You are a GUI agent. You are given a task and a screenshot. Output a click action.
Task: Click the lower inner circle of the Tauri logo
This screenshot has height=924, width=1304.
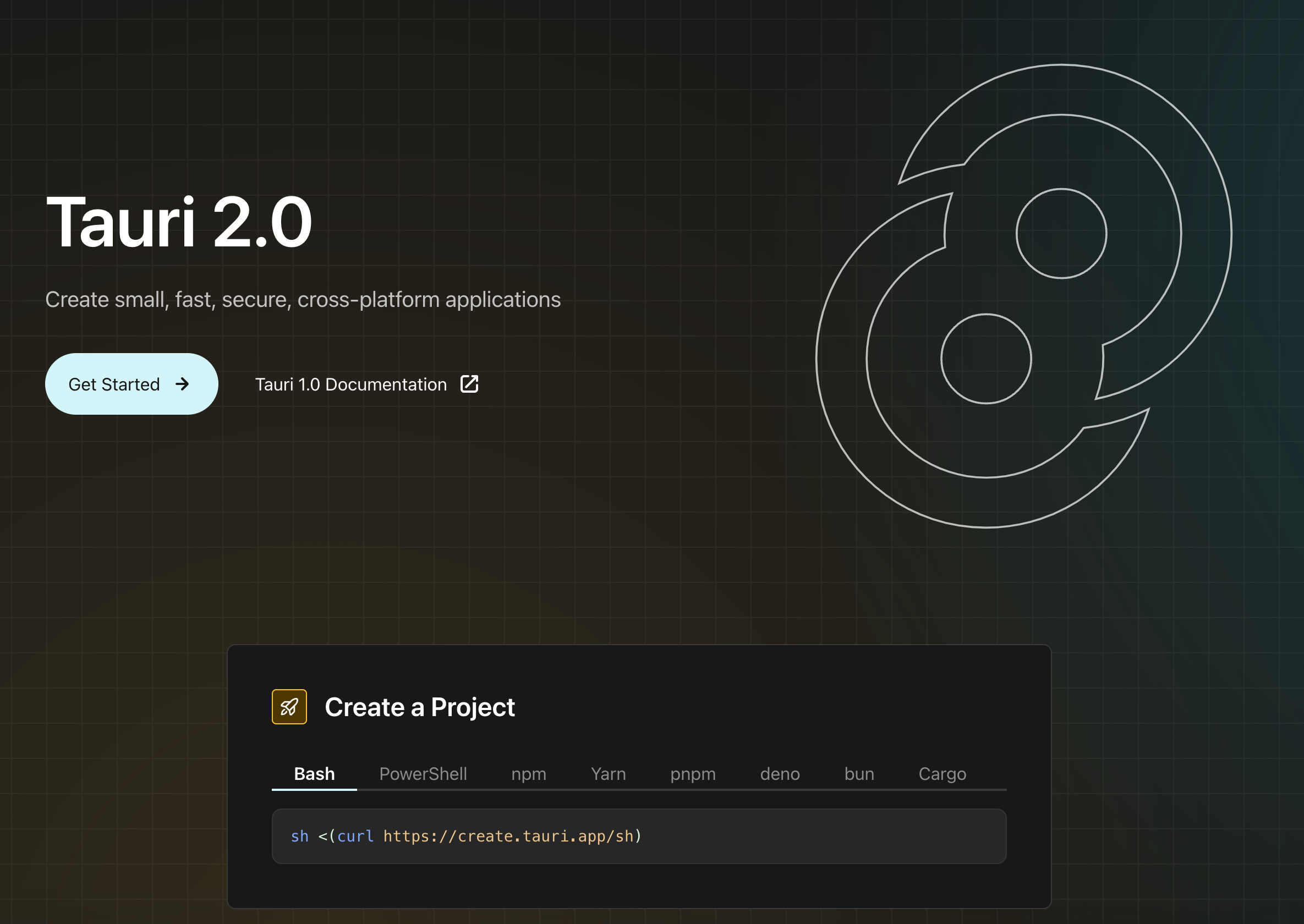(x=986, y=359)
